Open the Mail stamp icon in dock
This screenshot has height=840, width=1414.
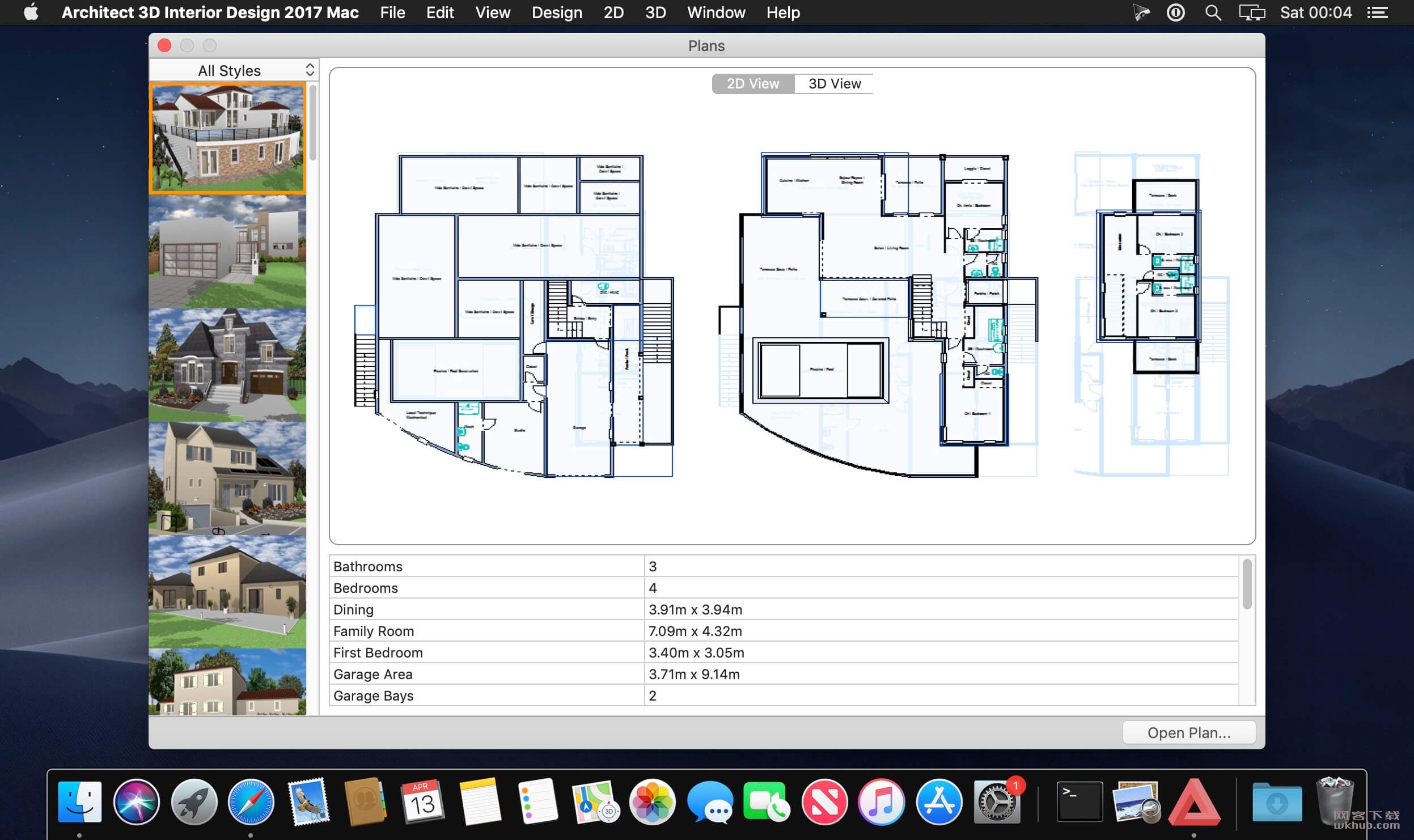click(x=308, y=801)
